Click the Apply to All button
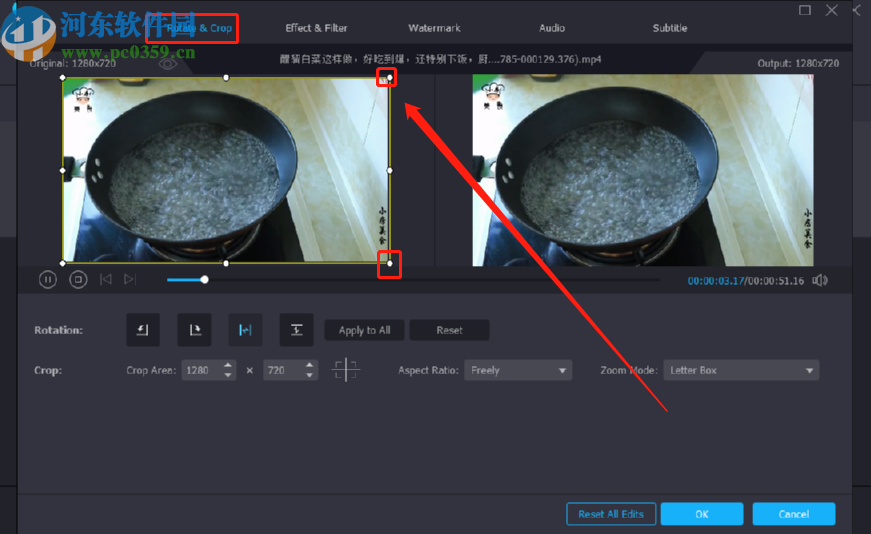The width and height of the screenshot is (871, 534). pyautogui.click(x=364, y=330)
